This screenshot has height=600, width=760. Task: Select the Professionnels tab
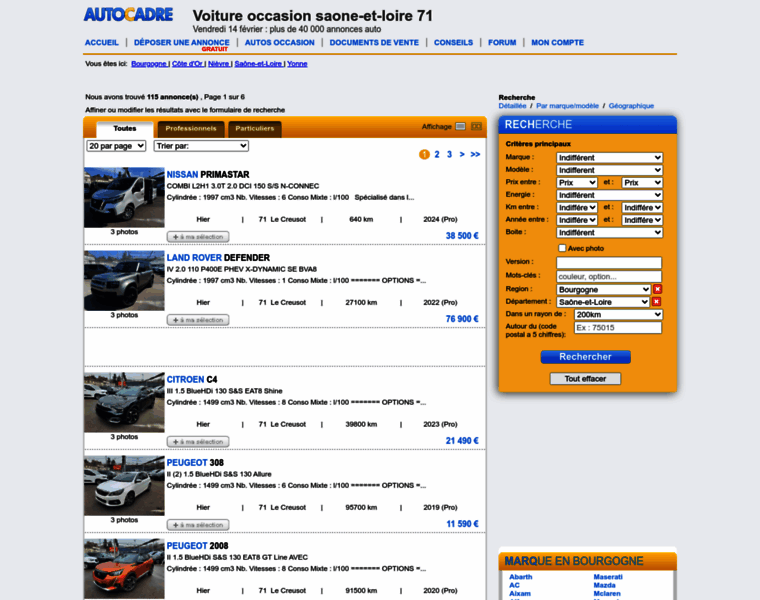coord(191,129)
